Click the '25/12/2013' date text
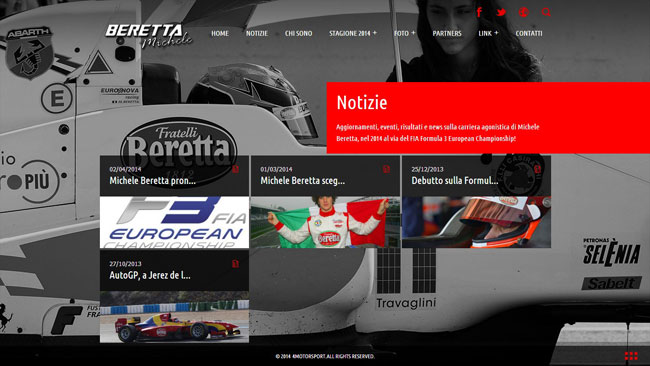This screenshot has width=650, height=366. (427, 169)
